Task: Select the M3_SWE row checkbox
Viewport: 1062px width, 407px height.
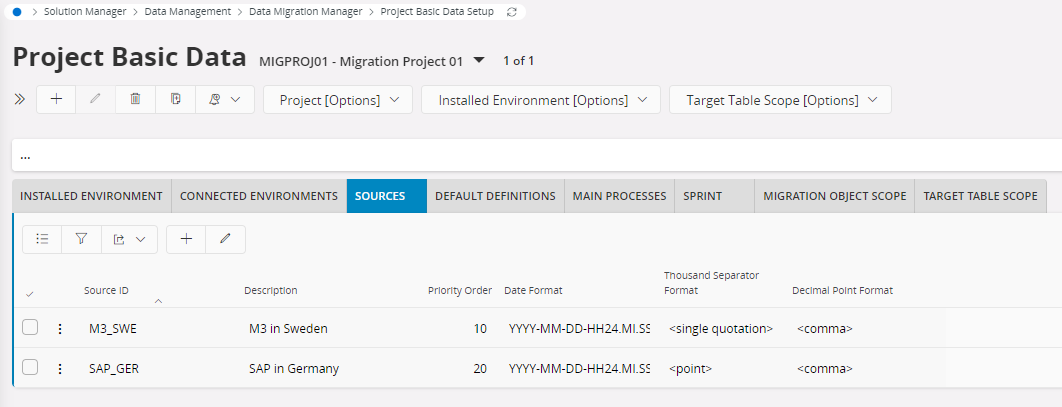Action: (30, 328)
